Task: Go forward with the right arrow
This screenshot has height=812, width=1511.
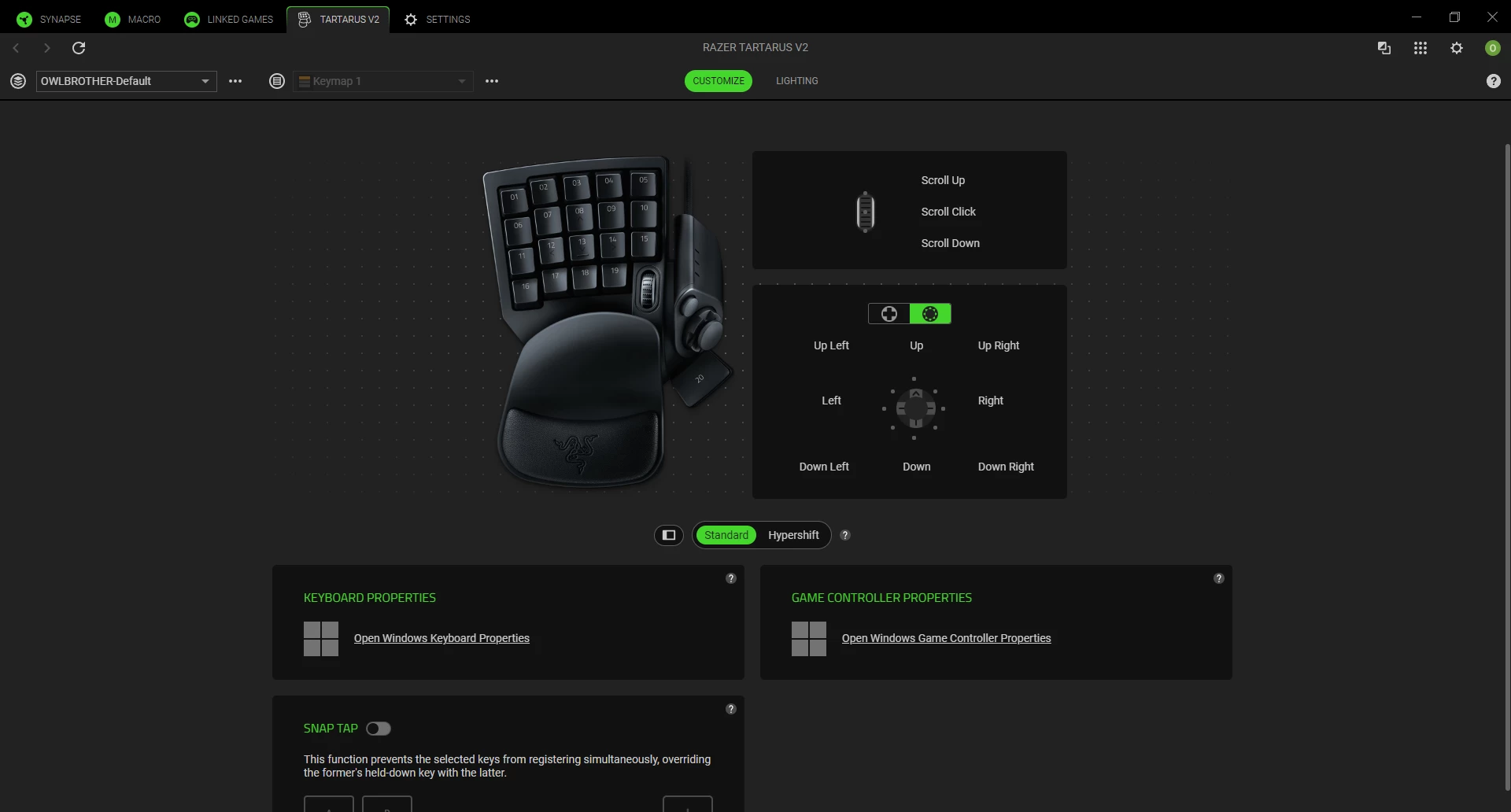Action: pos(47,48)
